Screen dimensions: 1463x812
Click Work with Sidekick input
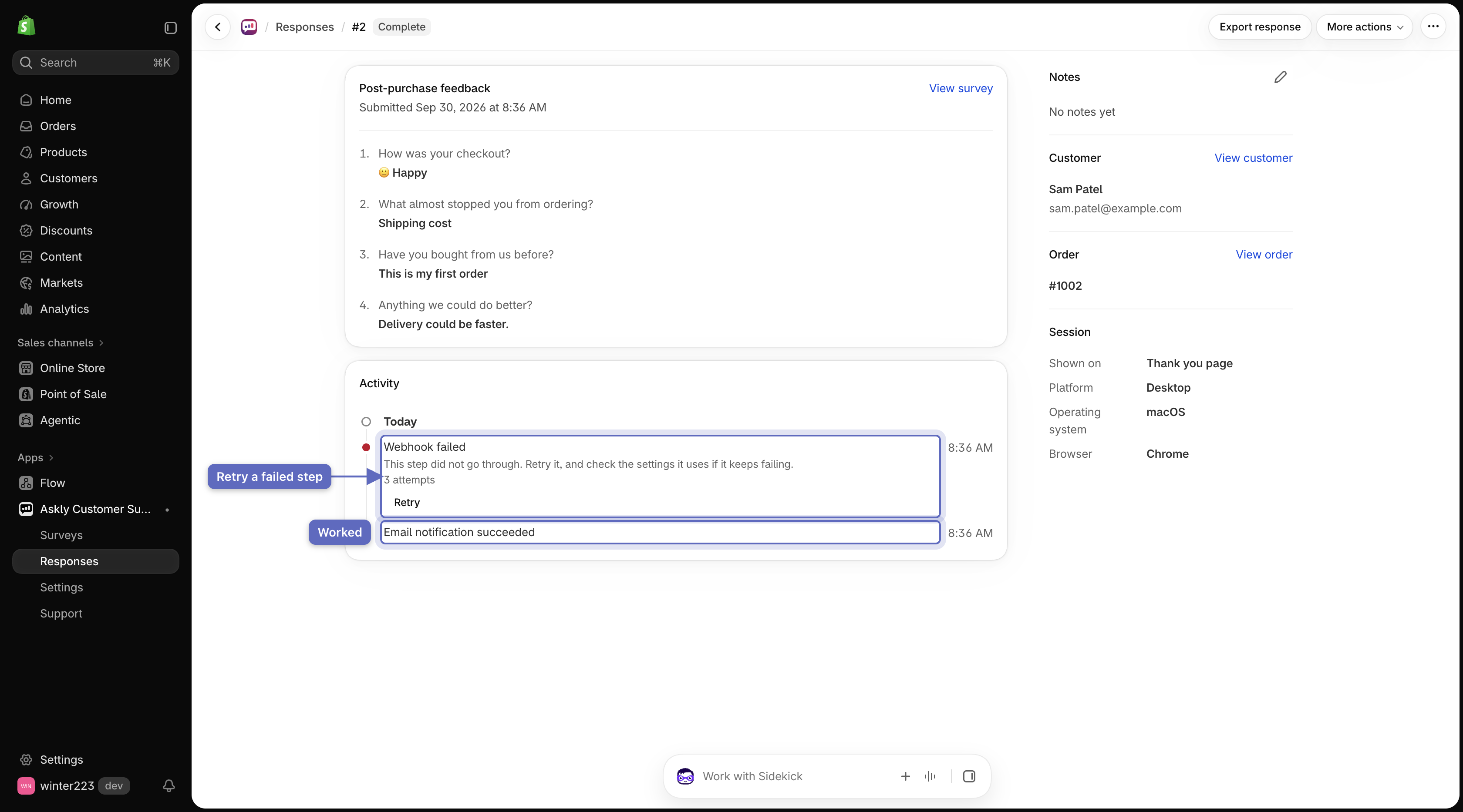tap(795, 776)
